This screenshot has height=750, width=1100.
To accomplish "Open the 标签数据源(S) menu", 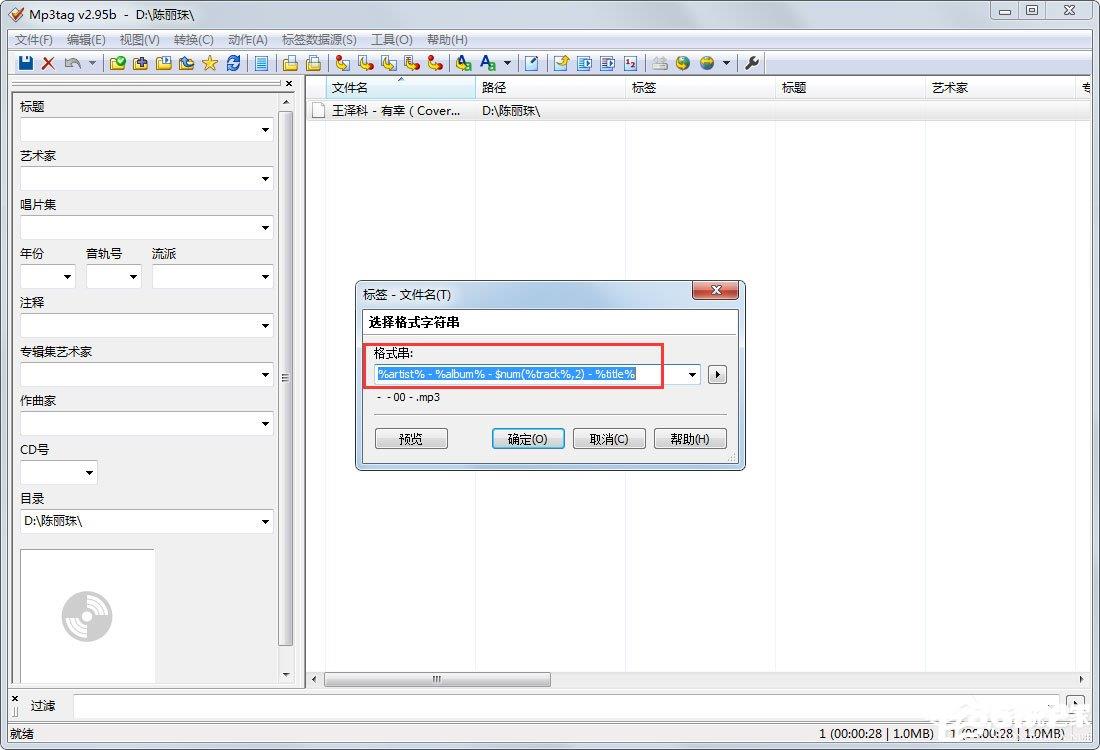I will point(319,40).
